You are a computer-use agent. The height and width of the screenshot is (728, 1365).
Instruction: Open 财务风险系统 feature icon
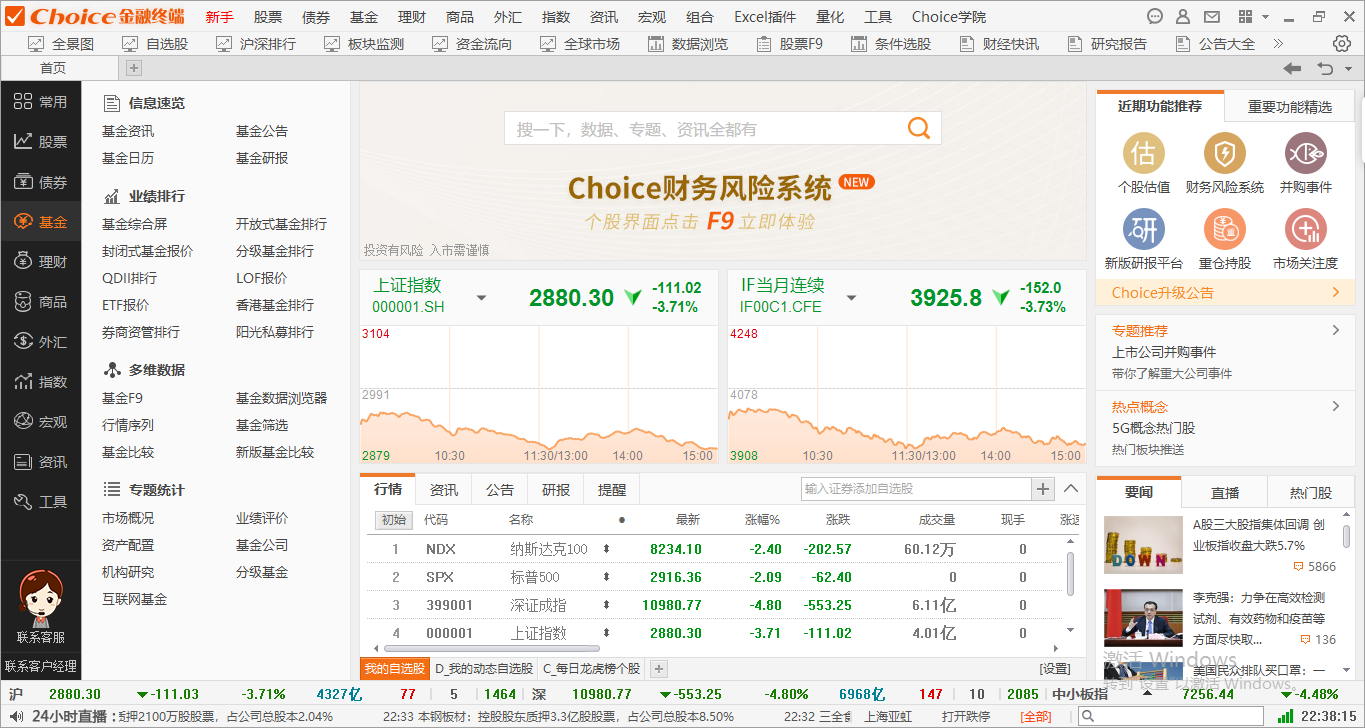click(x=1224, y=154)
